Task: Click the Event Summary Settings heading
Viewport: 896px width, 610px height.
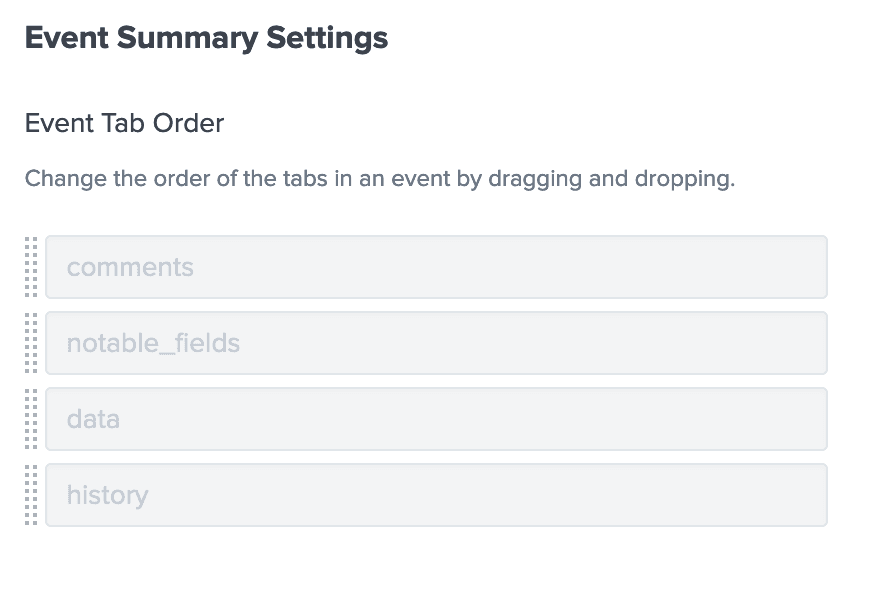Action: point(206,38)
